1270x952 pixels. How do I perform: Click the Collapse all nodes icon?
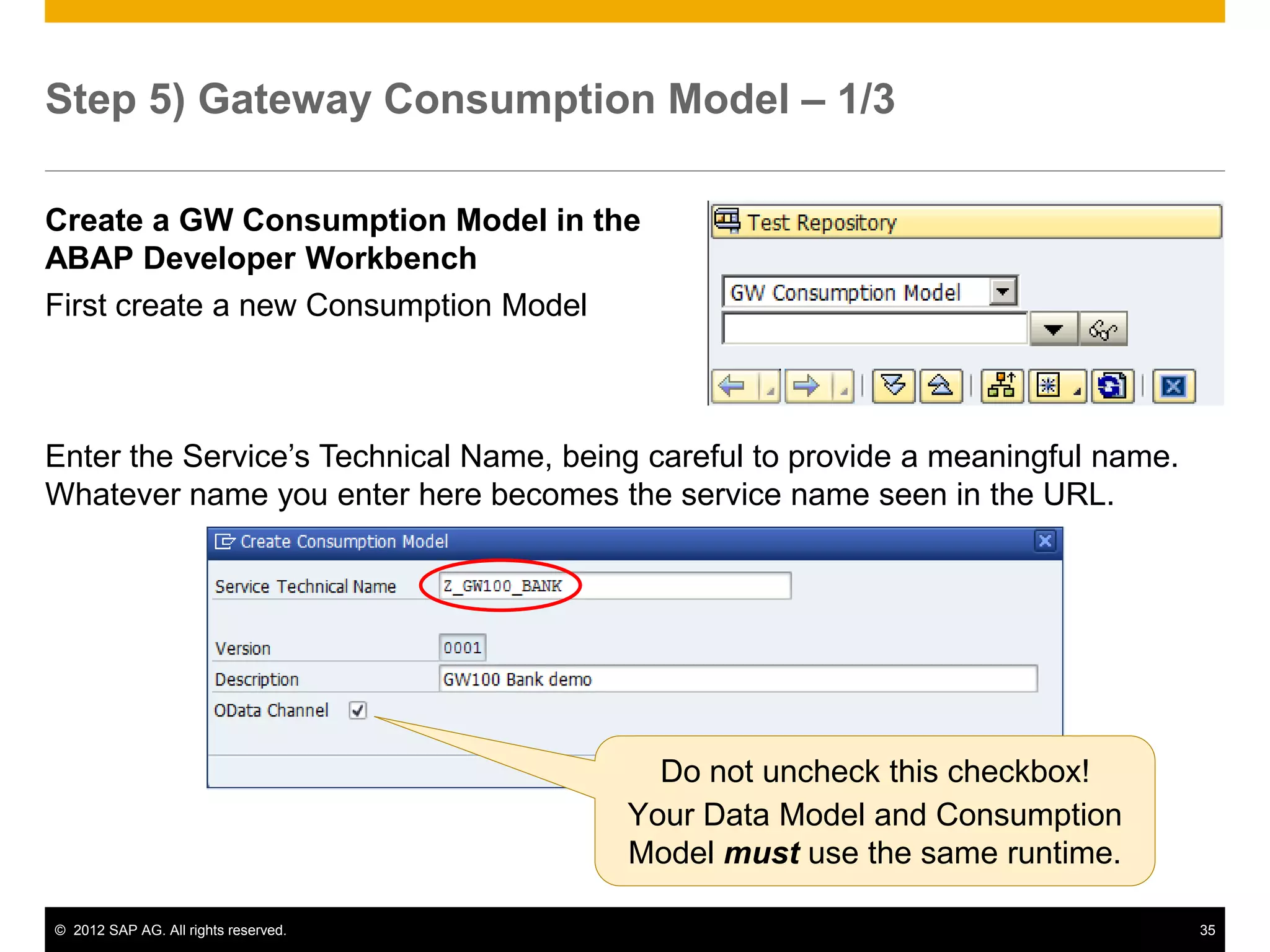pyautogui.click(x=941, y=386)
